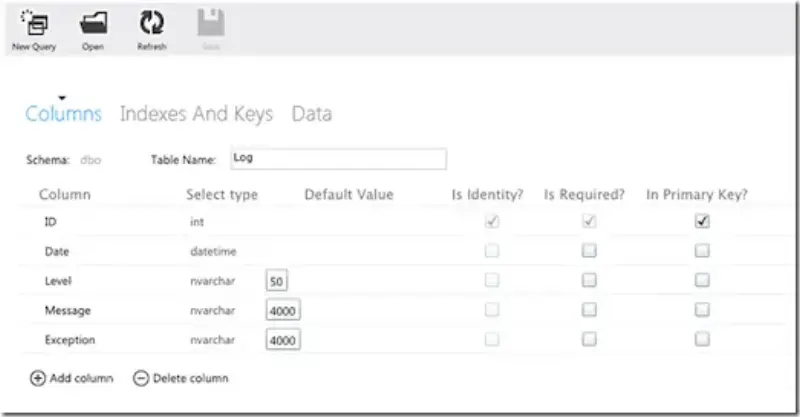Enable Is Required for Date column
The width and height of the screenshot is (800, 417).
point(589,251)
